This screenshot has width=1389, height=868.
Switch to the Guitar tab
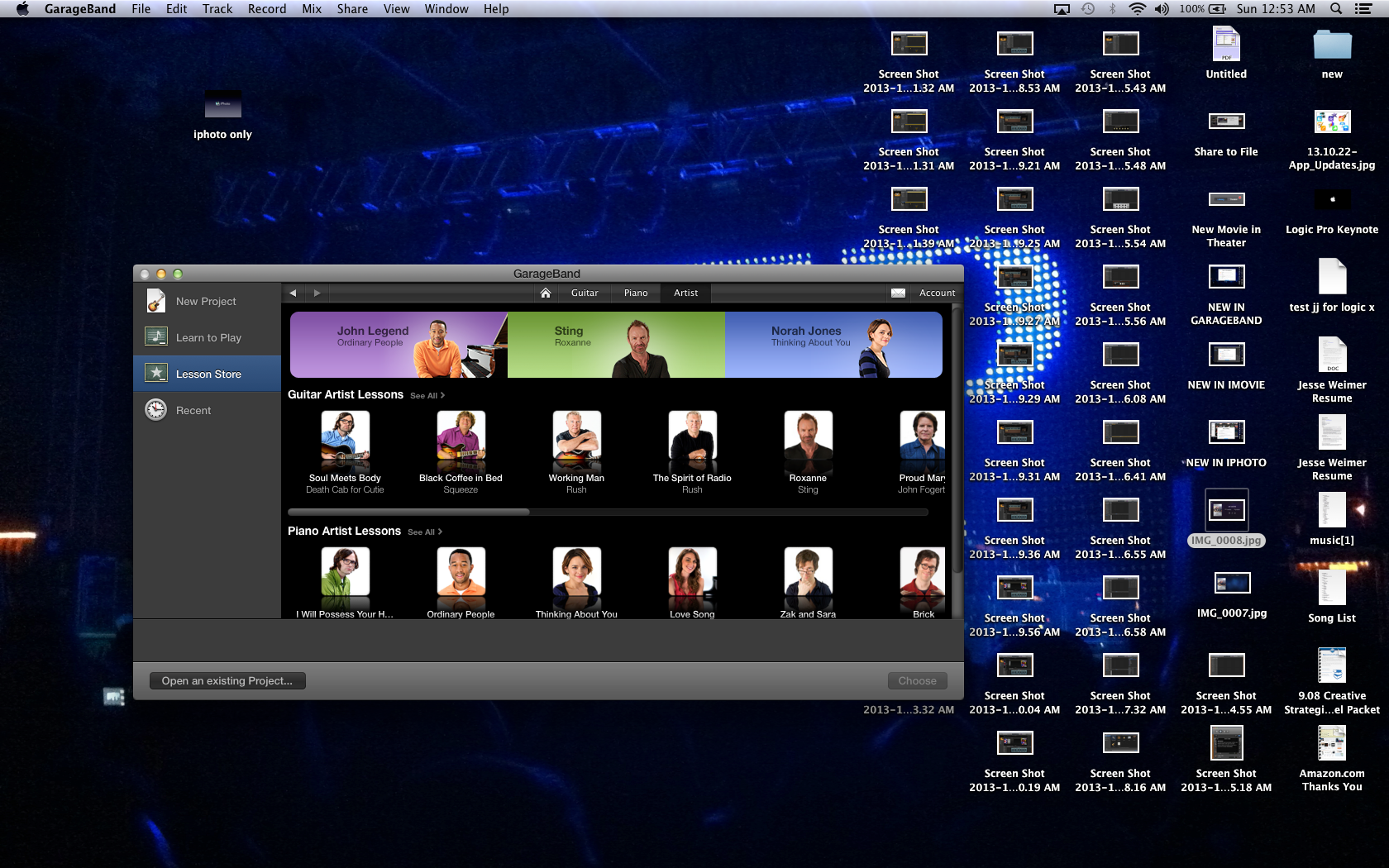pos(585,293)
